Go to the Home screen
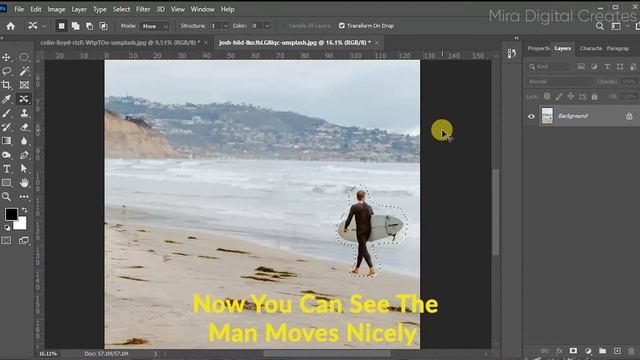The width and height of the screenshot is (640, 360). coord(11,26)
